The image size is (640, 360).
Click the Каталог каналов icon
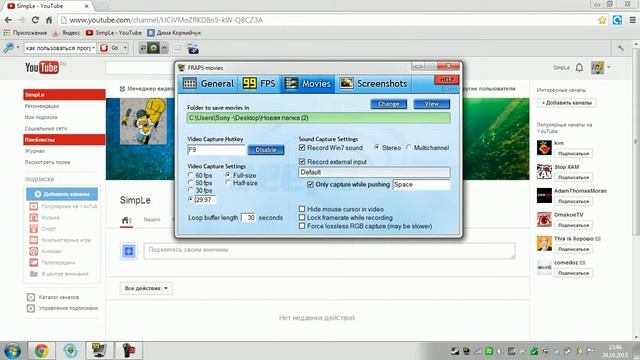click(31, 297)
